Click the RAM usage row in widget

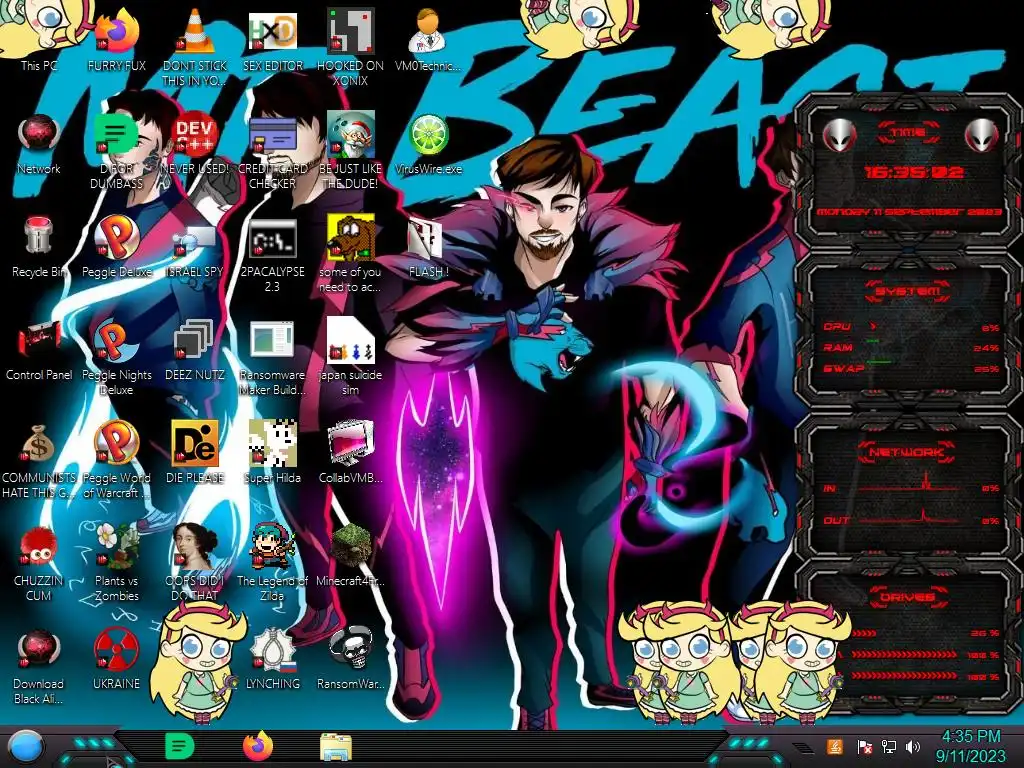coord(911,347)
